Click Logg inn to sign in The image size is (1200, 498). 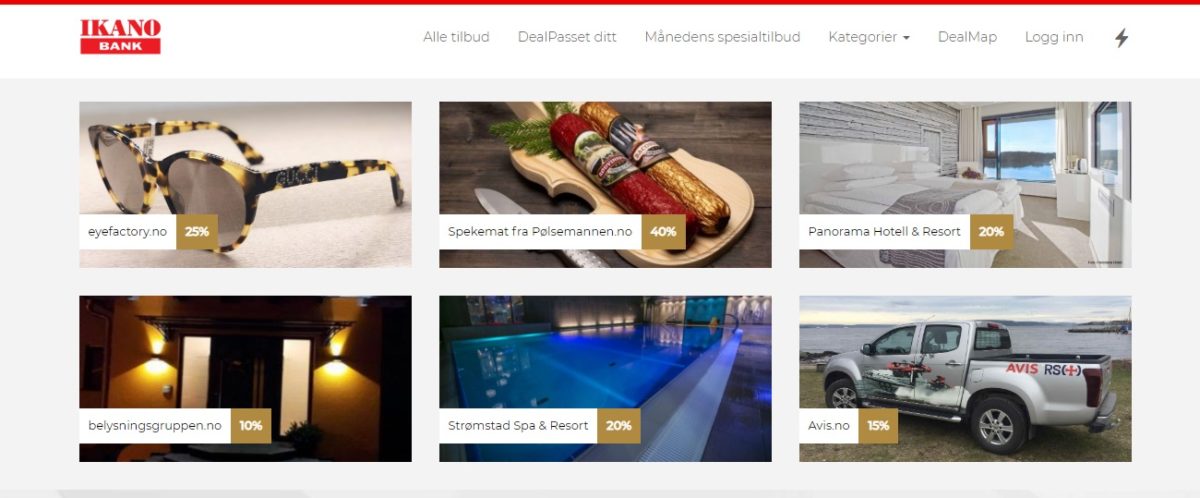tap(1054, 37)
